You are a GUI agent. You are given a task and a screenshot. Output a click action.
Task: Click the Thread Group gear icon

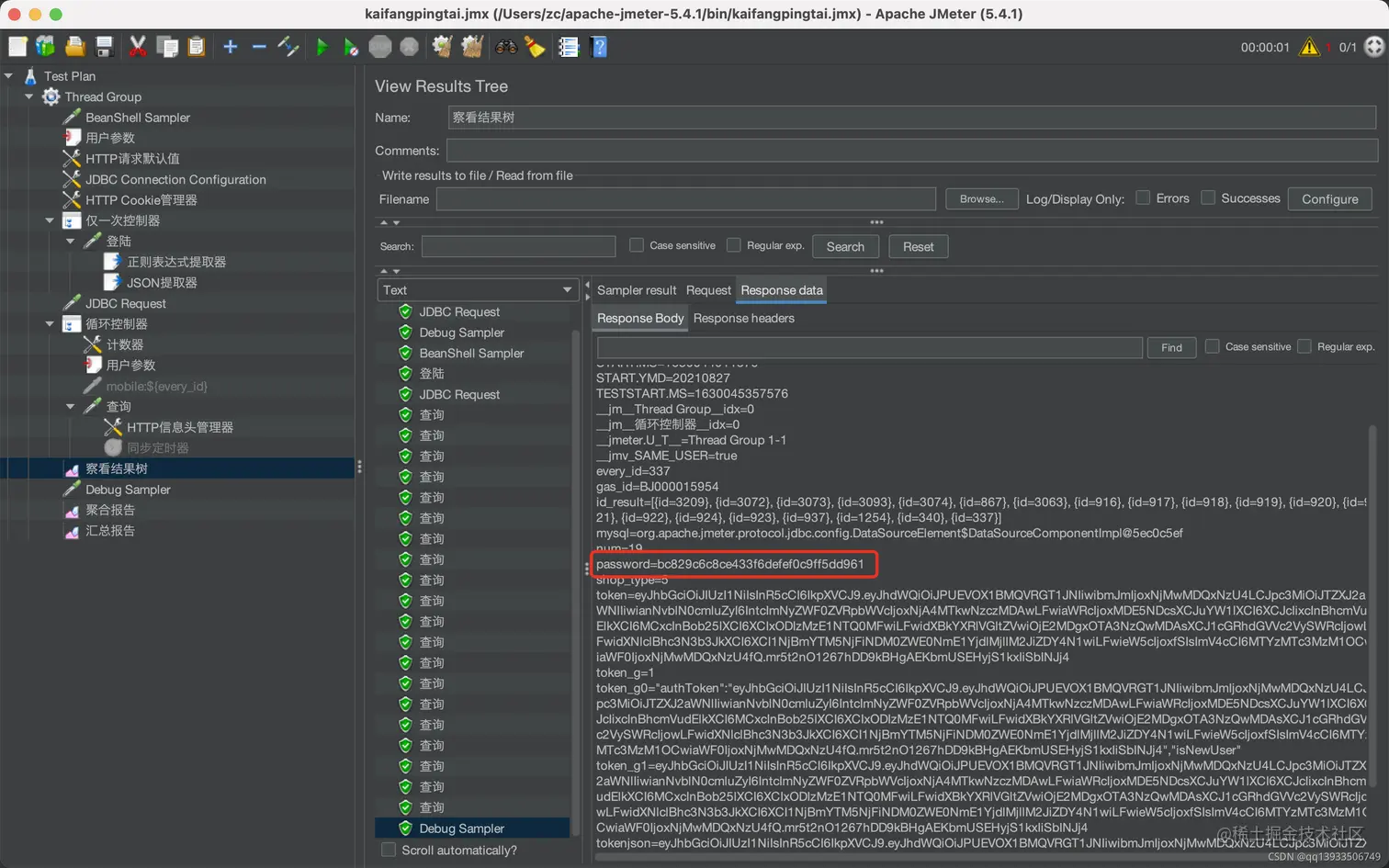click(x=51, y=96)
